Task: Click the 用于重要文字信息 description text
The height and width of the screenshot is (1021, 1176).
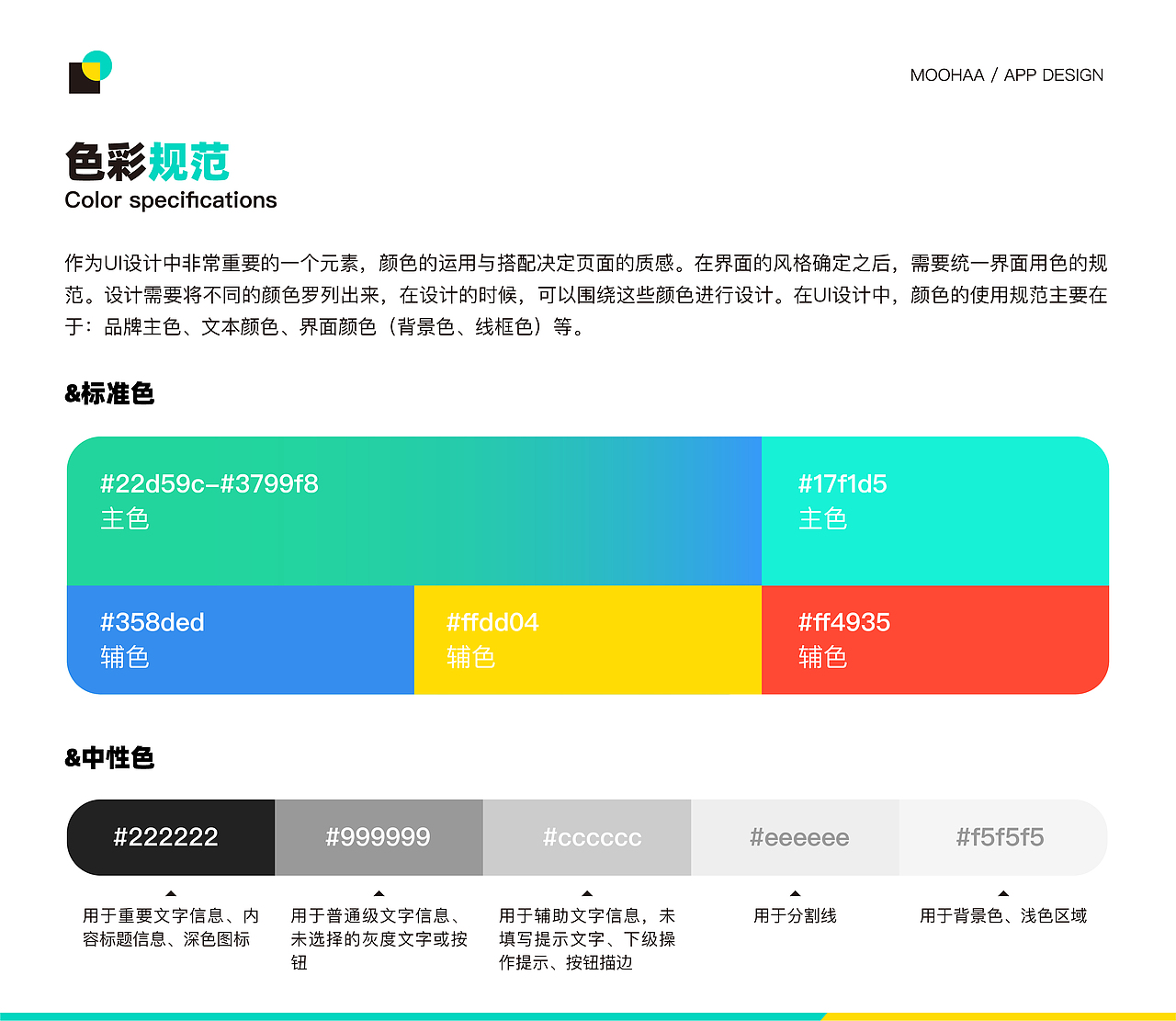Action: (x=171, y=927)
